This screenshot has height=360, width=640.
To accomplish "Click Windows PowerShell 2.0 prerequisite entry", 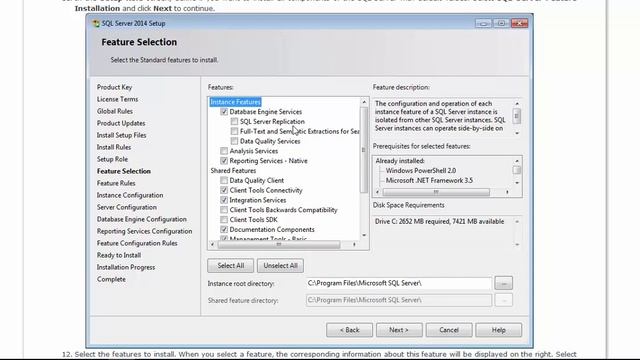I will (421, 171).
